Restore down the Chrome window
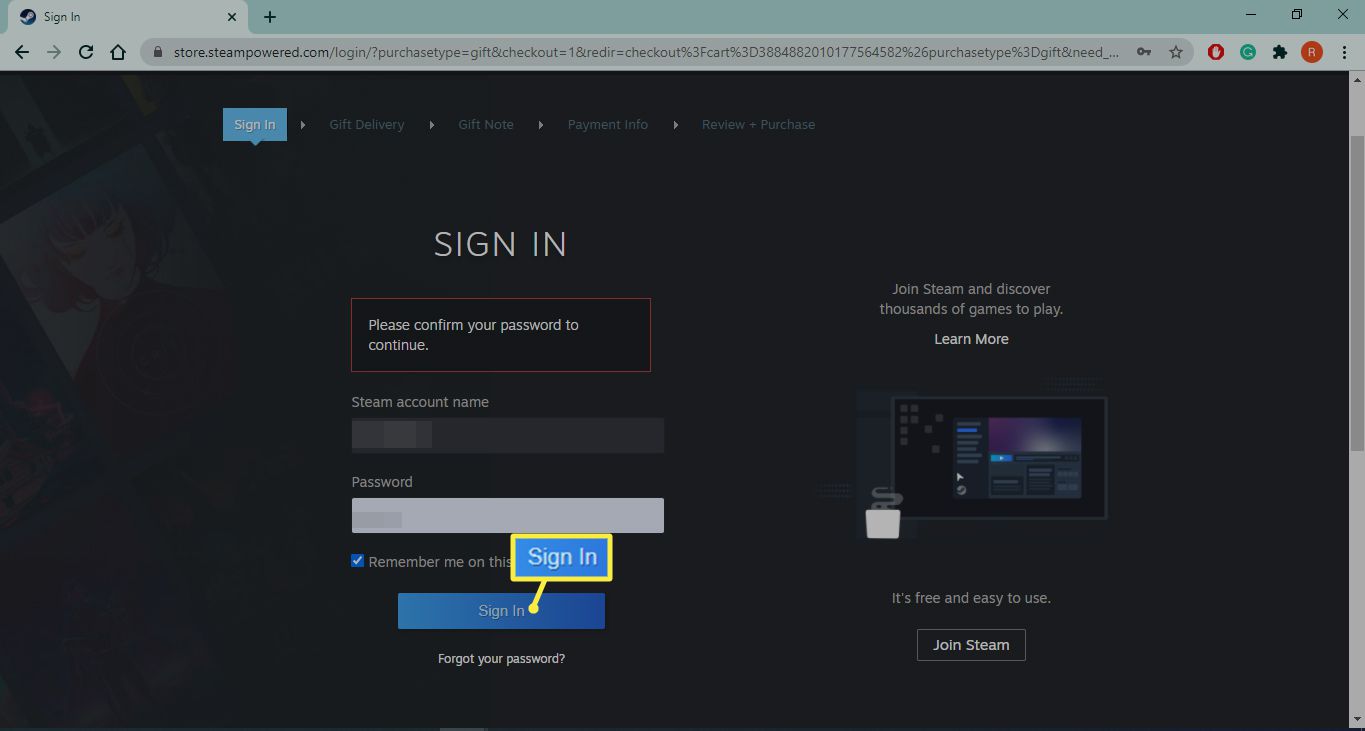Screen dimensions: 1365x731 tap(1297, 15)
